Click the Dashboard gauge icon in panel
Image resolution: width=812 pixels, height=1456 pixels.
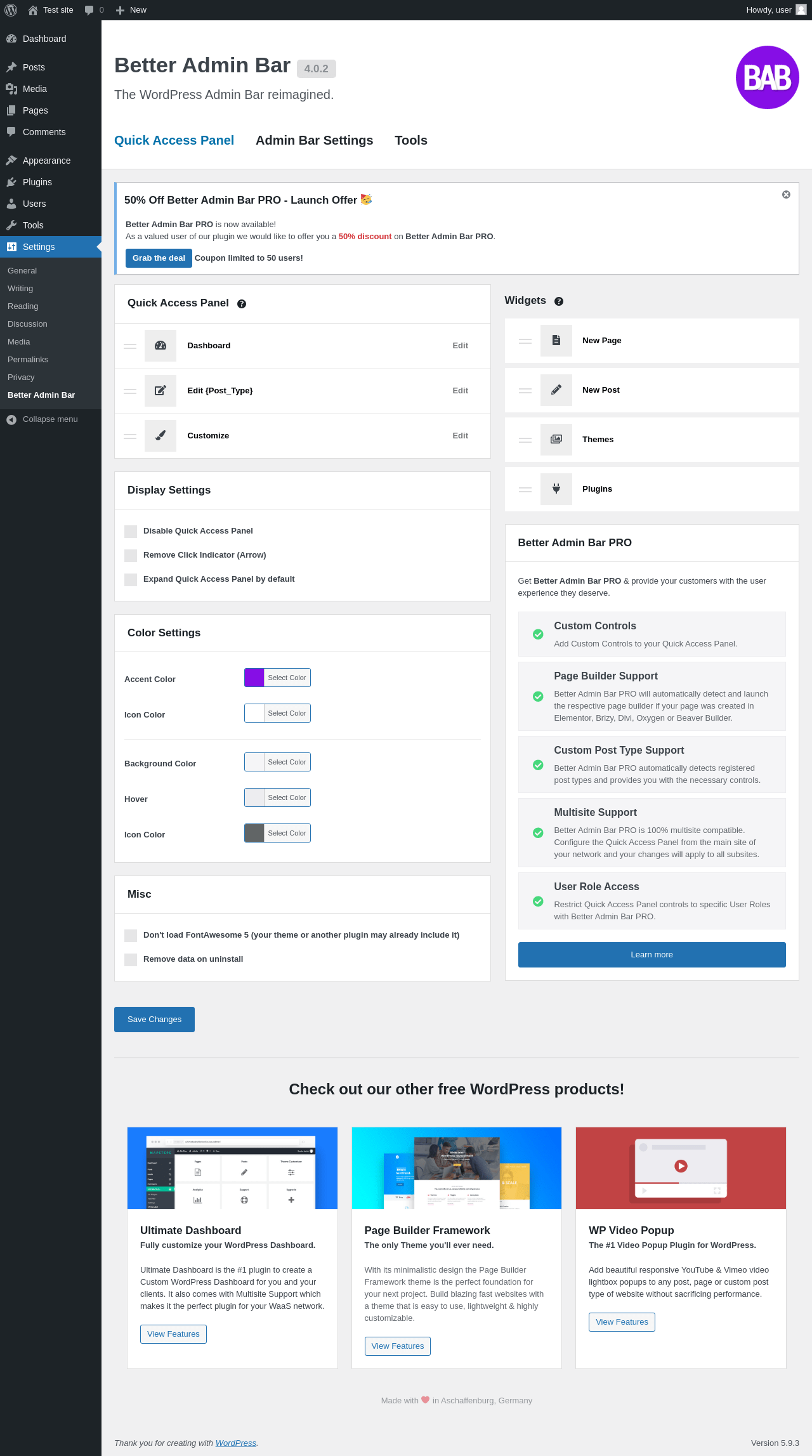click(x=160, y=346)
